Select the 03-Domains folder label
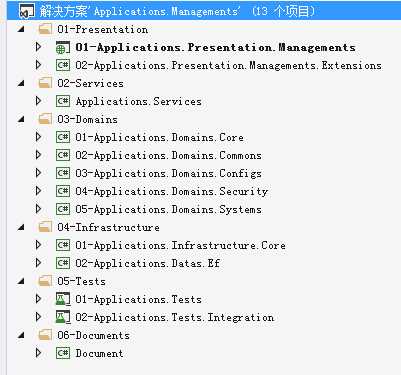401x375 pixels. point(87,119)
